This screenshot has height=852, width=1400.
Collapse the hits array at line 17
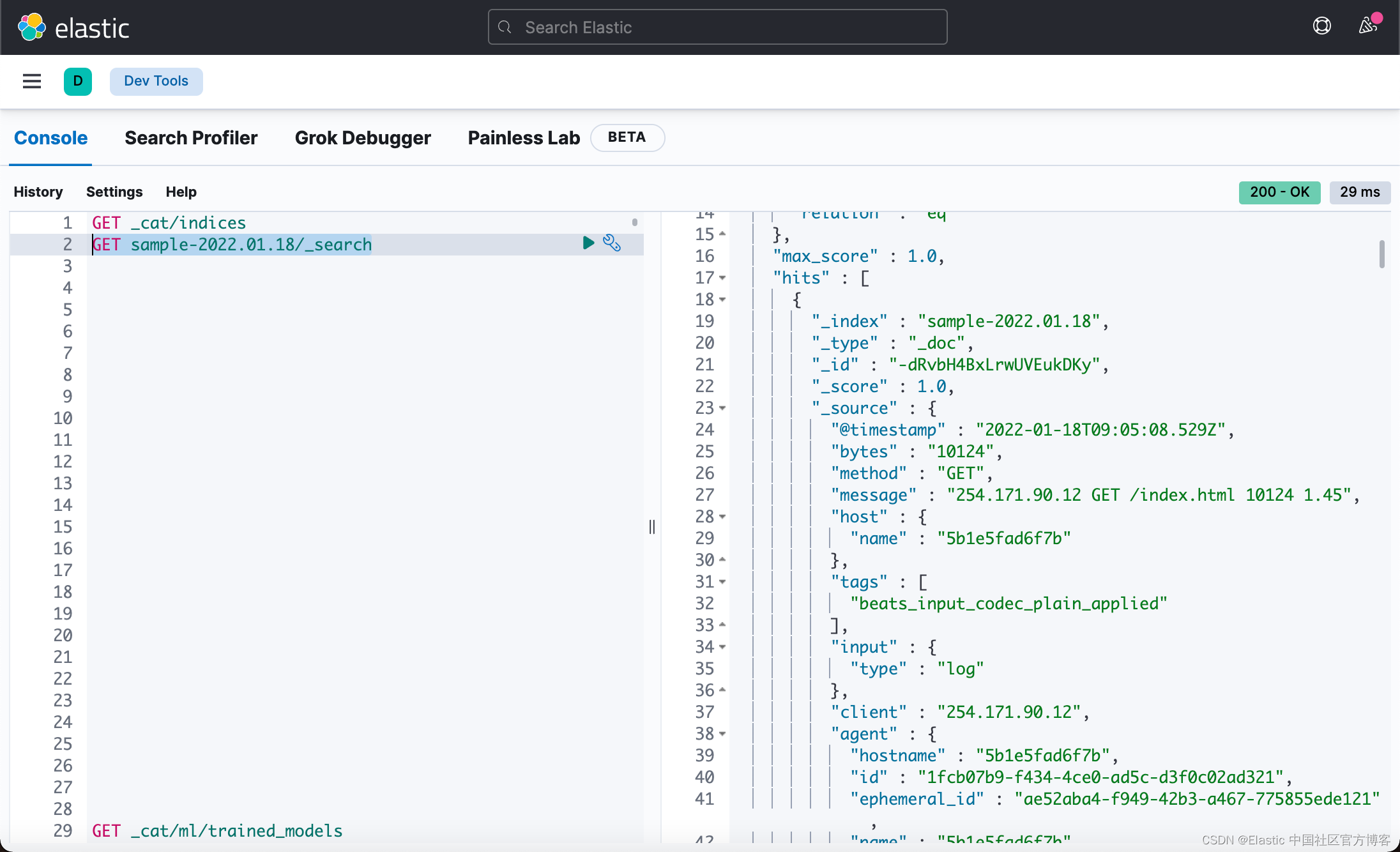722,278
